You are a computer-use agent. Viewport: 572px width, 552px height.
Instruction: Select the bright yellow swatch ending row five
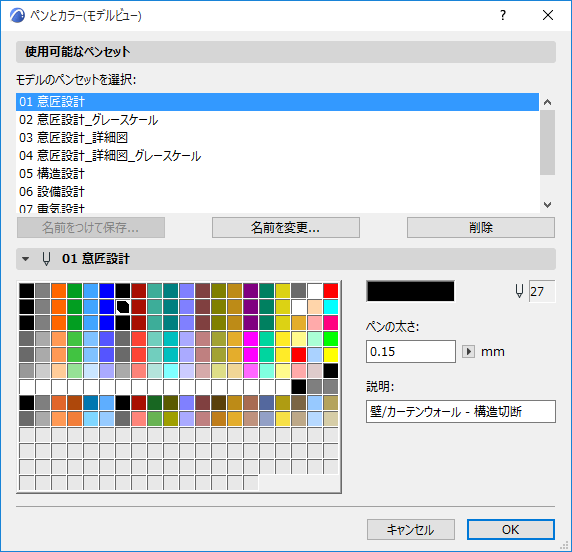pyautogui.click(x=331, y=355)
